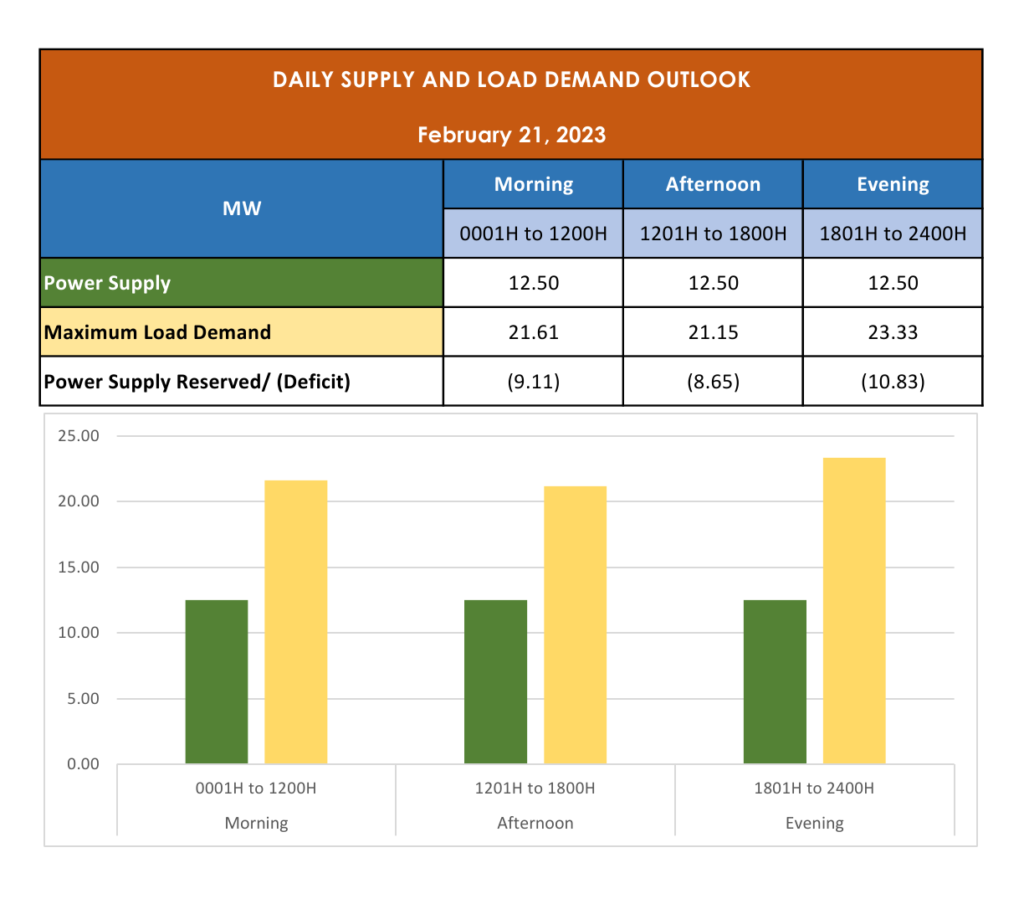Click the green Morning bar in chart

point(216,682)
